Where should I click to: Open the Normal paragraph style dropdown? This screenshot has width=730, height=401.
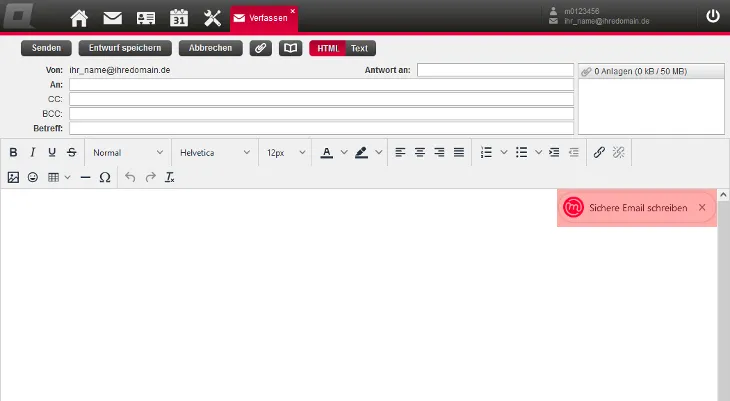coord(128,152)
